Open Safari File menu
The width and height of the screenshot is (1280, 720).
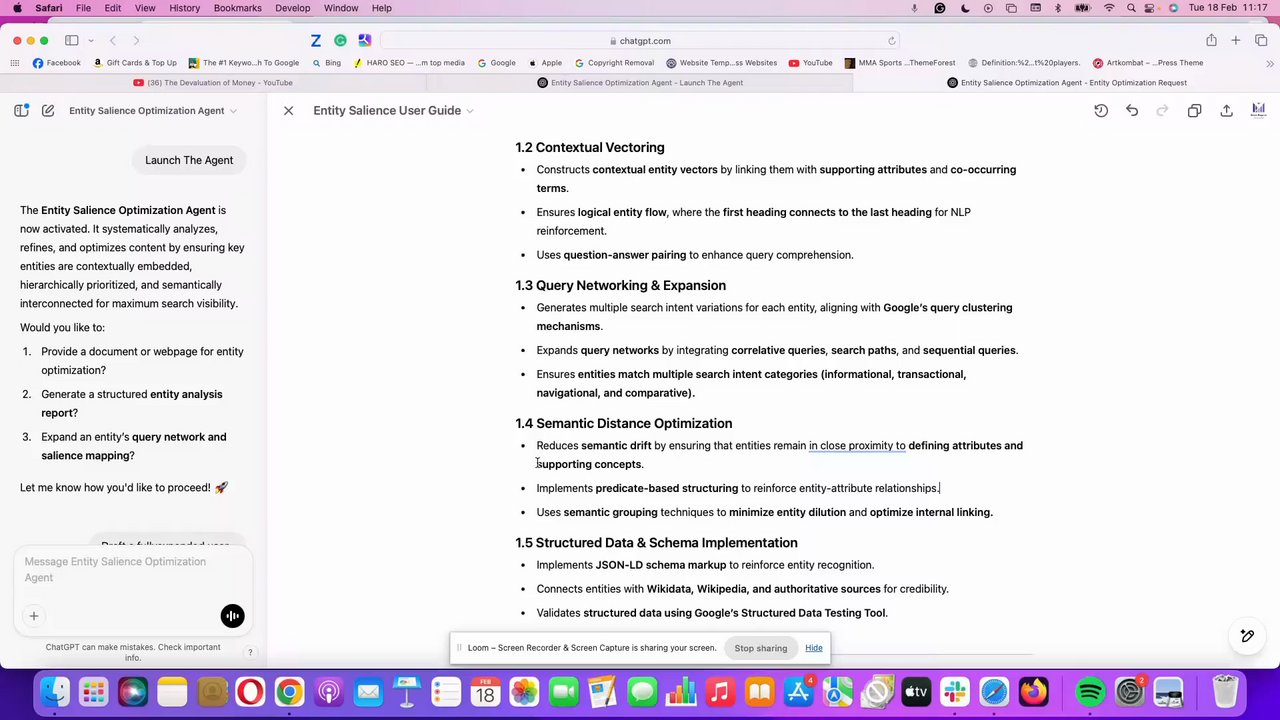pos(83,8)
